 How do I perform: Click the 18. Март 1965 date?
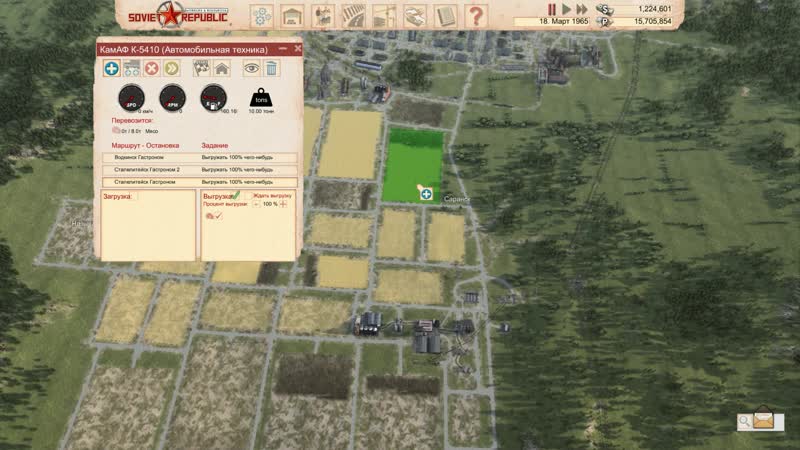coord(563,22)
